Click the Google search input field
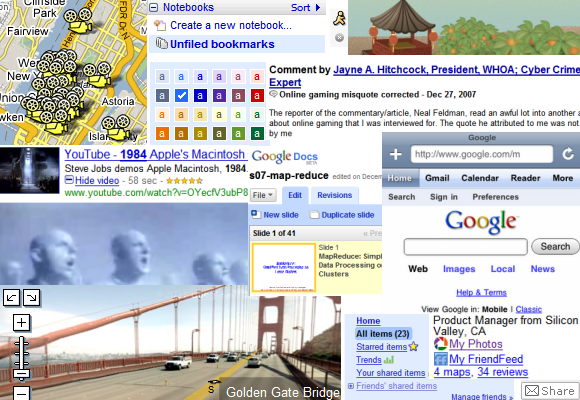Viewport: 580px width, 400px height. pyautogui.click(x=465, y=247)
